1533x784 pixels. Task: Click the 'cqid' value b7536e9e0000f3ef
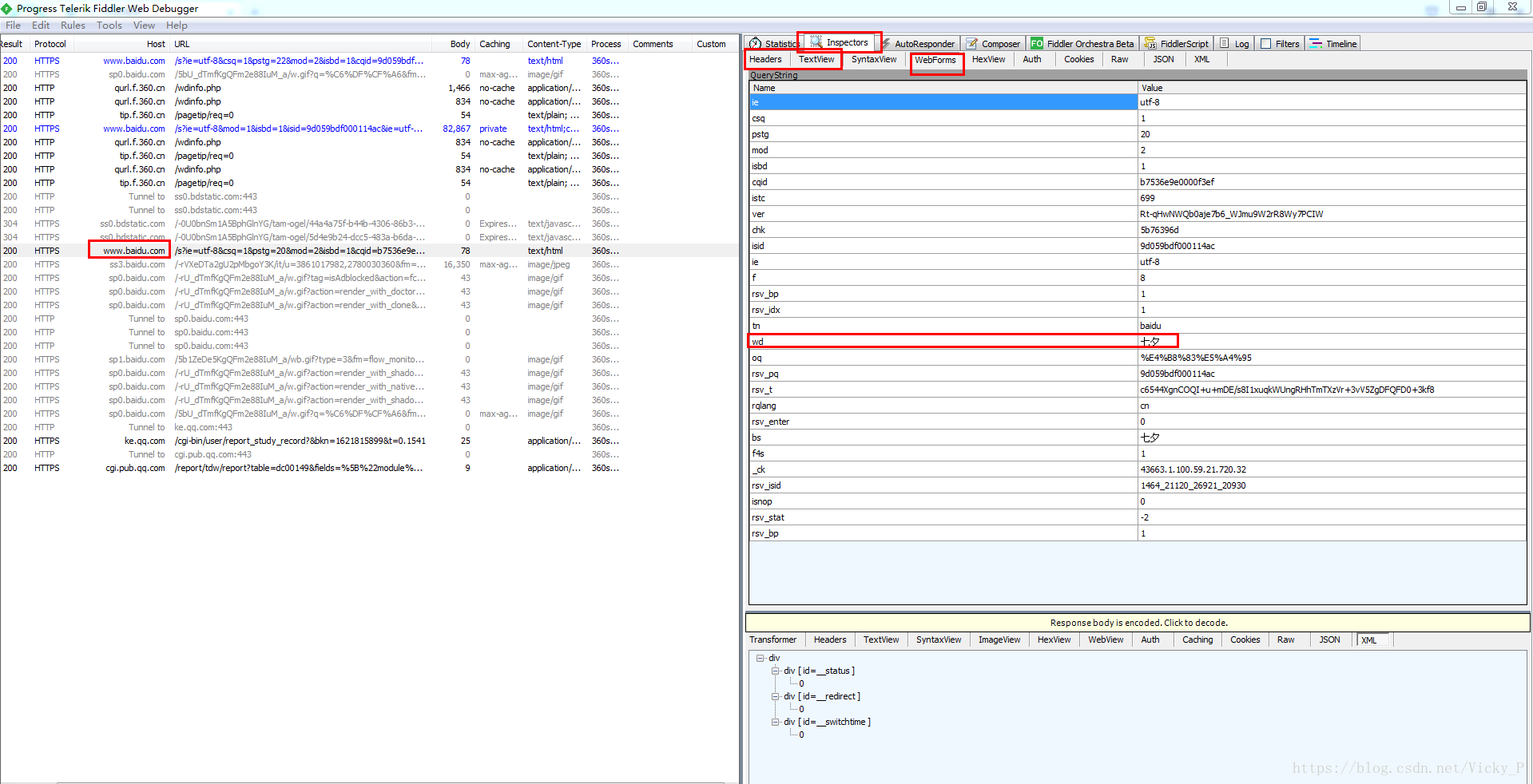tap(1177, 182)
